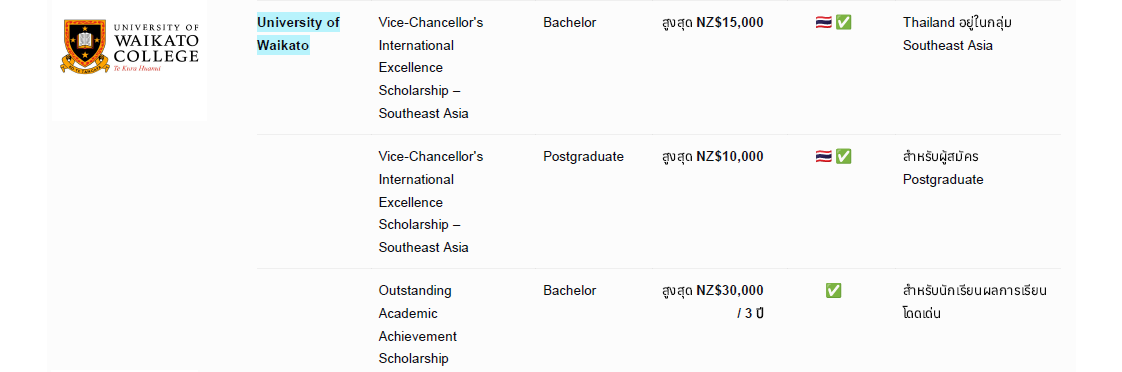Click the Bachelor level in the Outstanding Academic row
The height and width of the screenshot is (372, 1122).
click(x=570, y=290)
